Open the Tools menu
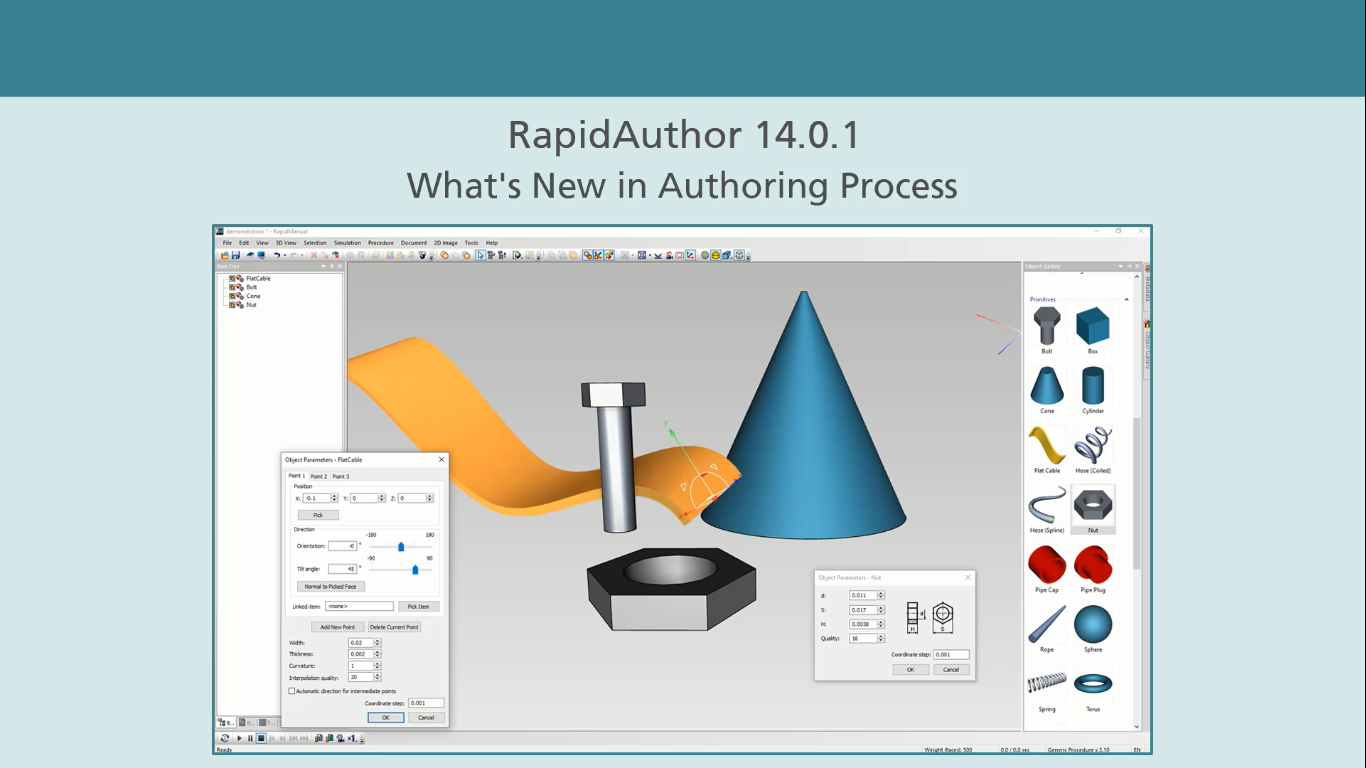 [471, 243]
